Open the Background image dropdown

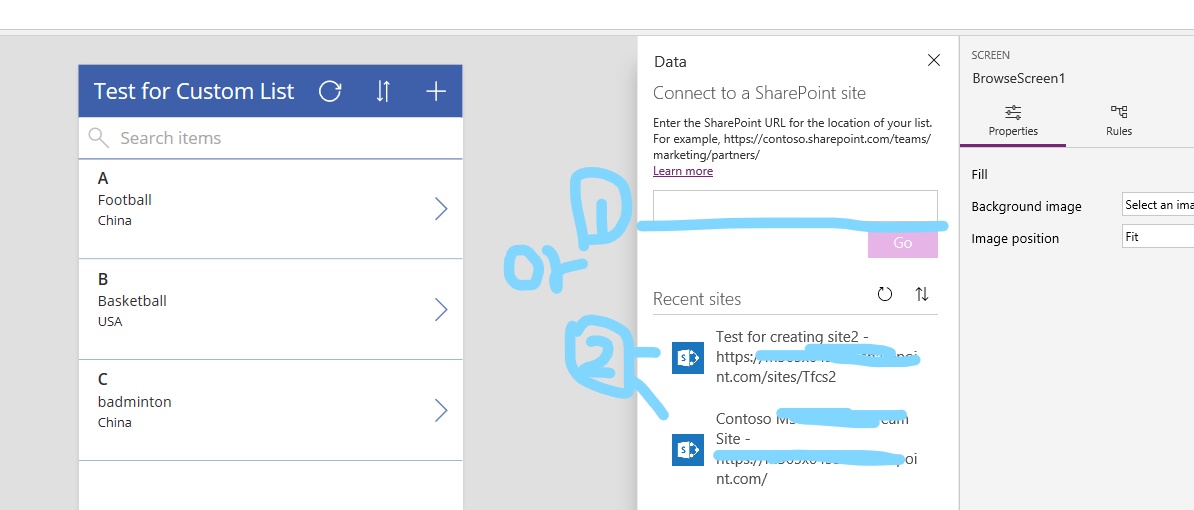[1158, 205]
